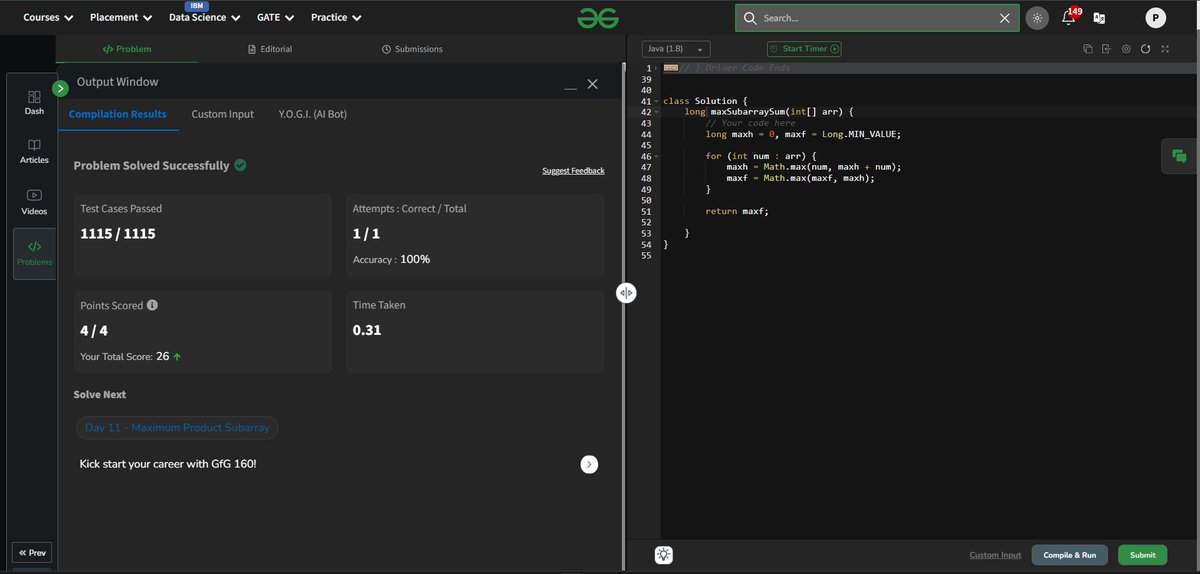Select the Compilation Results tab
This screenshot has height=574, width=1200.
click(x=118, y=114)
